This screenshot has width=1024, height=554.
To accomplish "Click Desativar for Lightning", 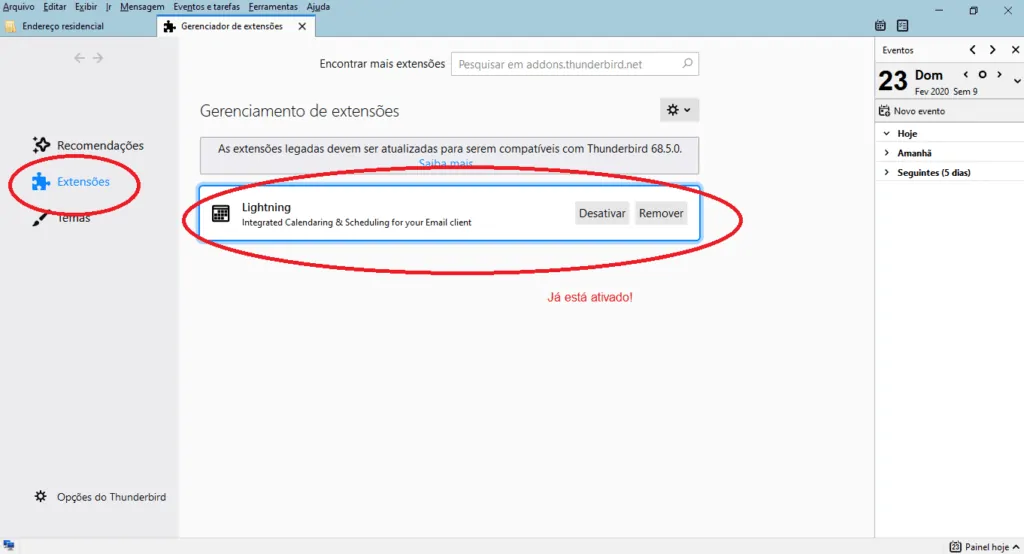I will 601,213.
